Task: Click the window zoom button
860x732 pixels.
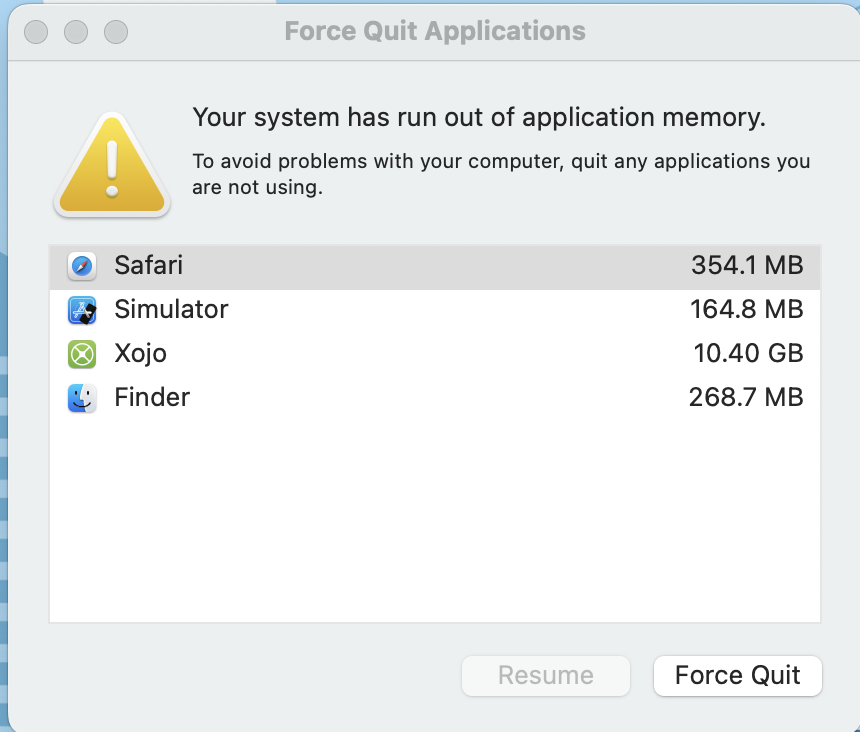Action: point(116,31)
